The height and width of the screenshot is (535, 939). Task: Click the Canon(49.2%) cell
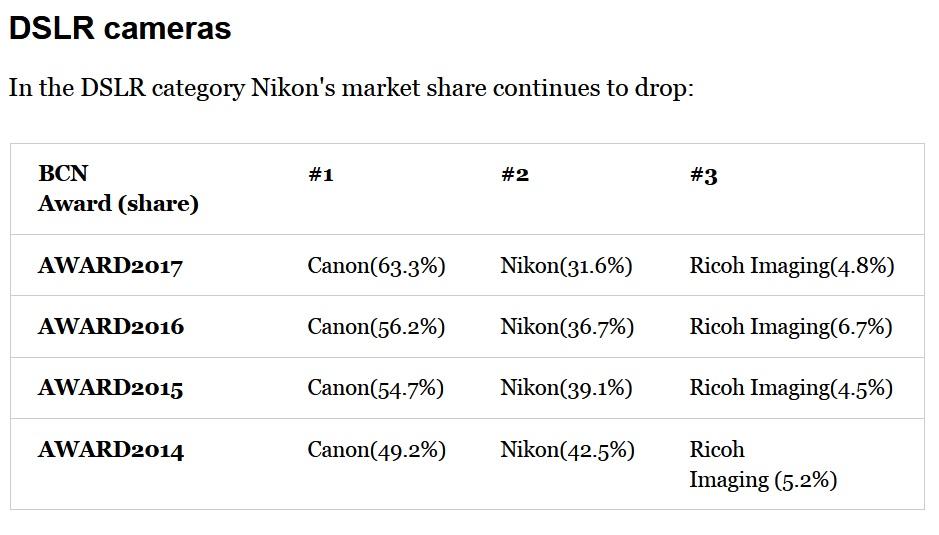click(377, 450)
